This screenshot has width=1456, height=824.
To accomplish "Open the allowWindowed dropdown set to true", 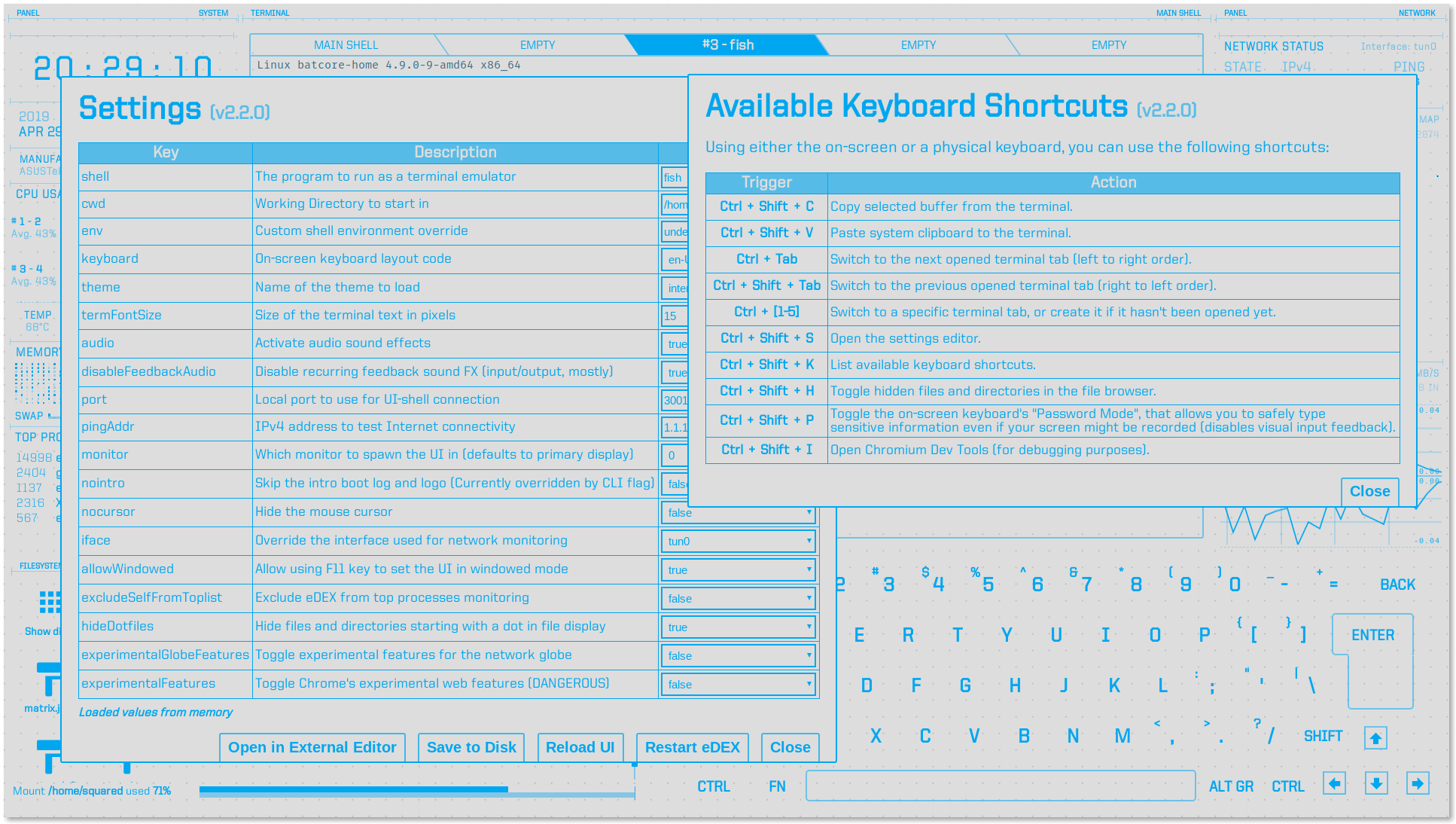I will (737, 569).
